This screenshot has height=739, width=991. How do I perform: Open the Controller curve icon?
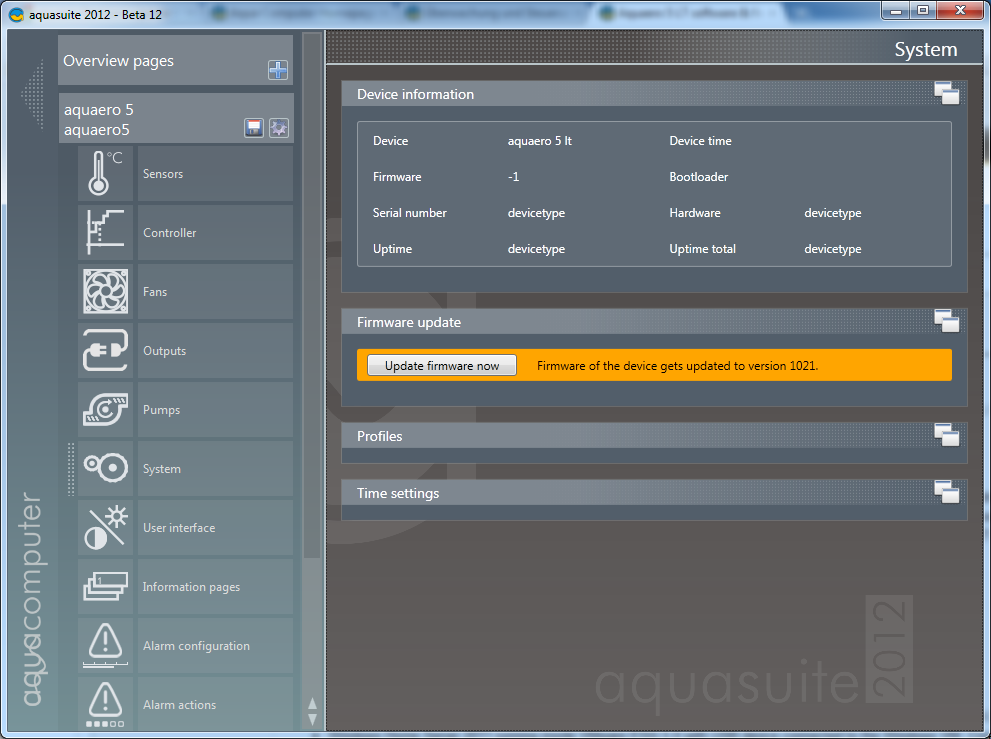point(106,232)
